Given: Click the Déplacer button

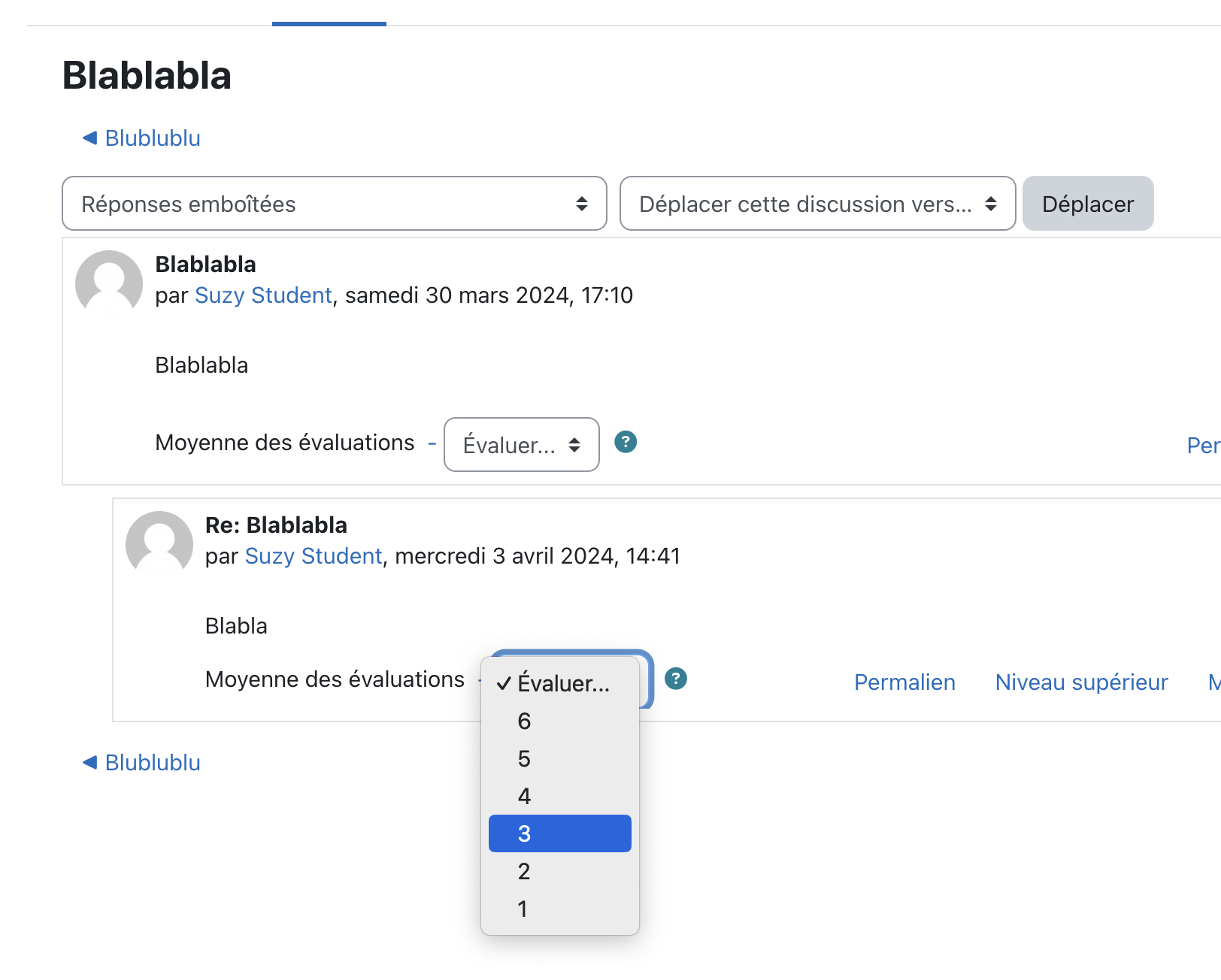Looking at the screenshot, I should coord(1088,204).
